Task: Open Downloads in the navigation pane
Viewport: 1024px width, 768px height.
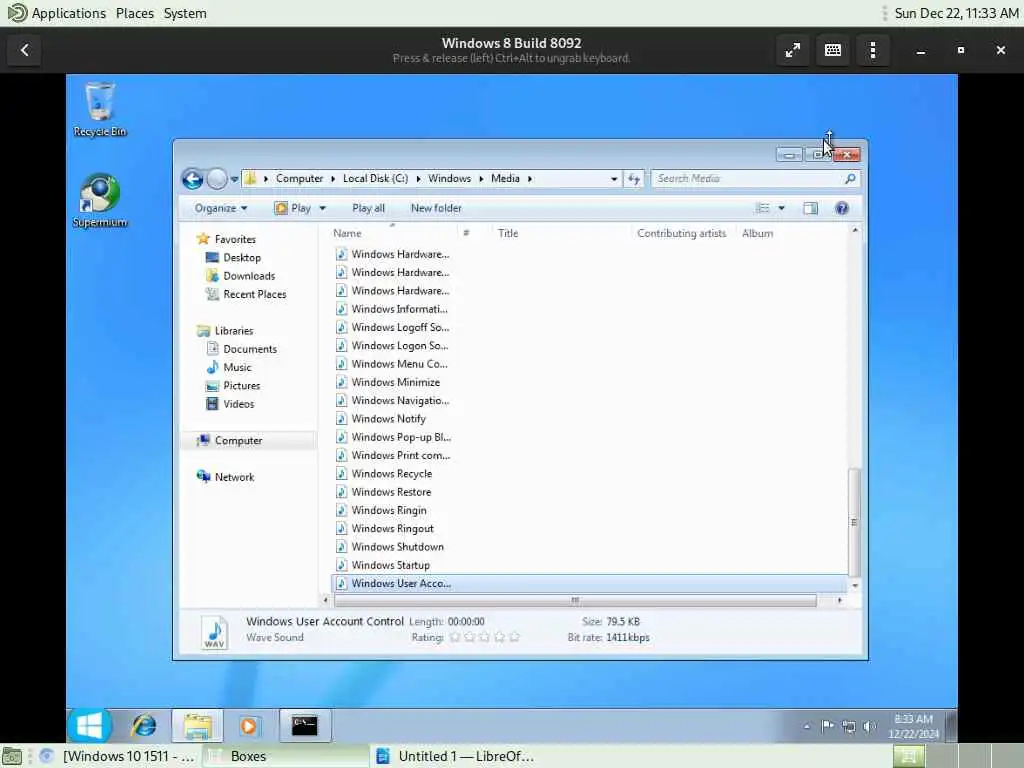Action: pyautogui.click(x=249, y=276)
